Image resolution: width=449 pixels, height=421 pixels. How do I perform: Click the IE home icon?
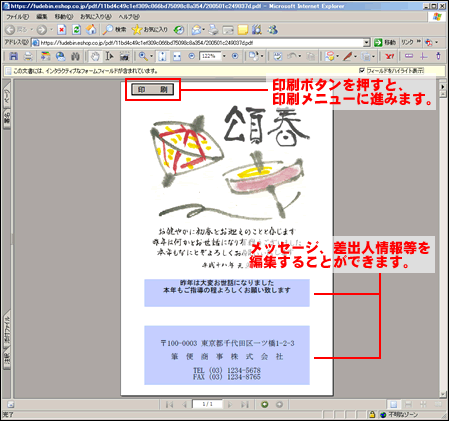click(91, 30)
